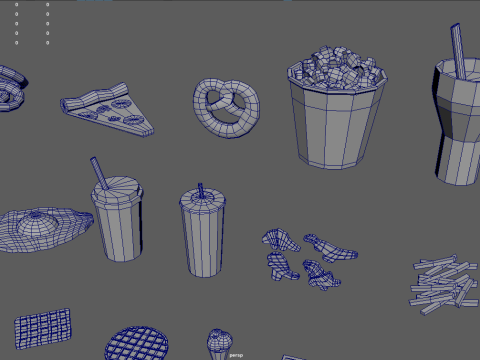
Task: Select the french fries pile model
Action: pyautogui.click(x=443, y=284)
